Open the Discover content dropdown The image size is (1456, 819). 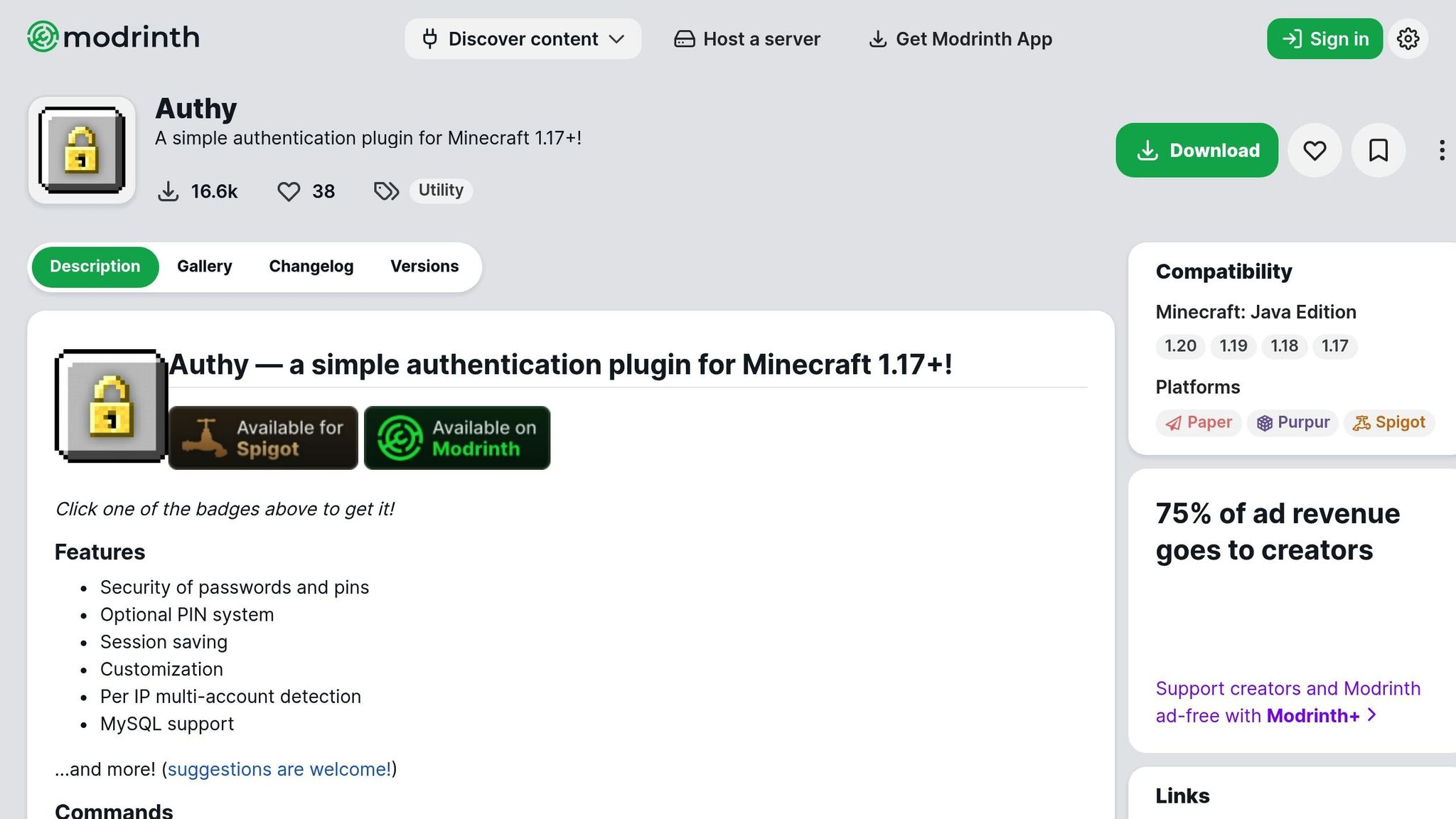(x=523, y=38)
